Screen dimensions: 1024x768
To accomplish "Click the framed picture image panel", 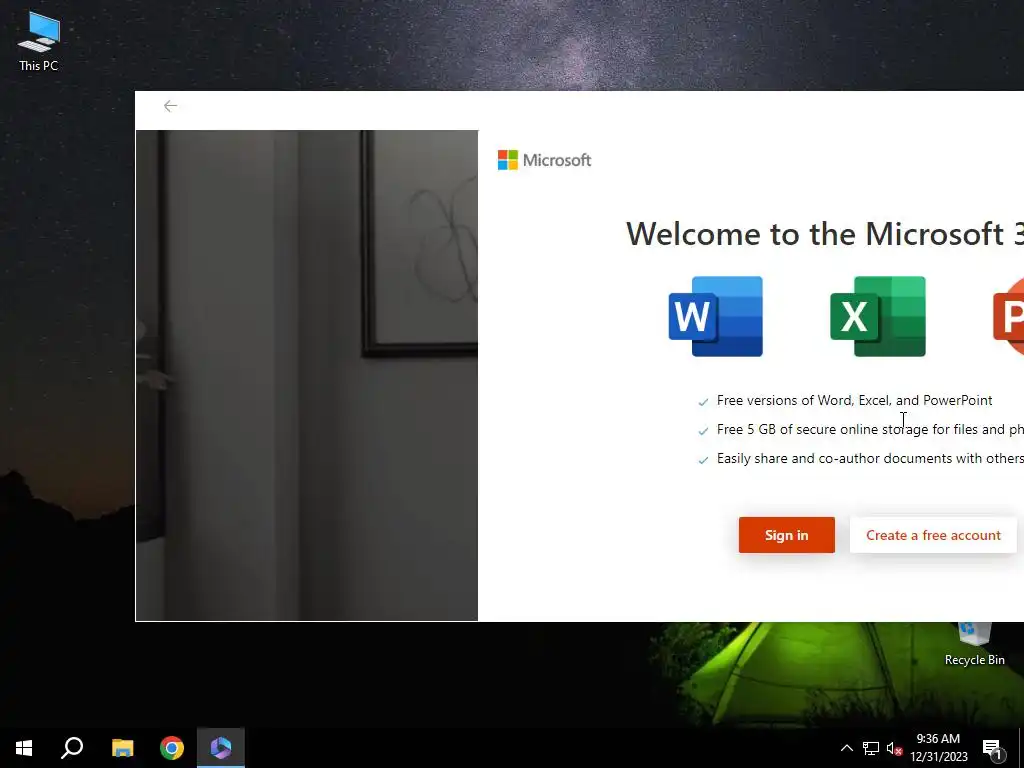I will click(x=307, y=376).
